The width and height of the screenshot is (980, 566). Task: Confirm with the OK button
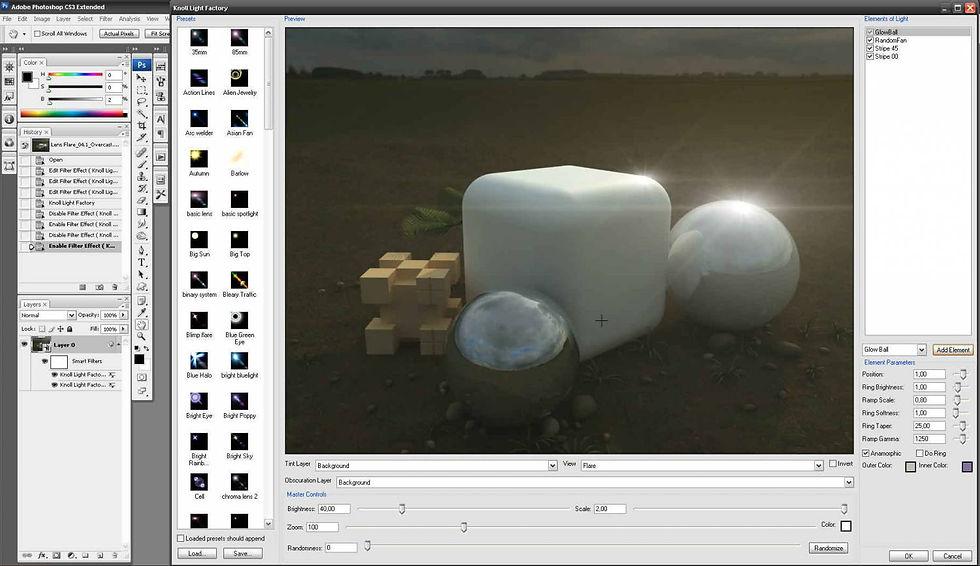coord(908,556)
